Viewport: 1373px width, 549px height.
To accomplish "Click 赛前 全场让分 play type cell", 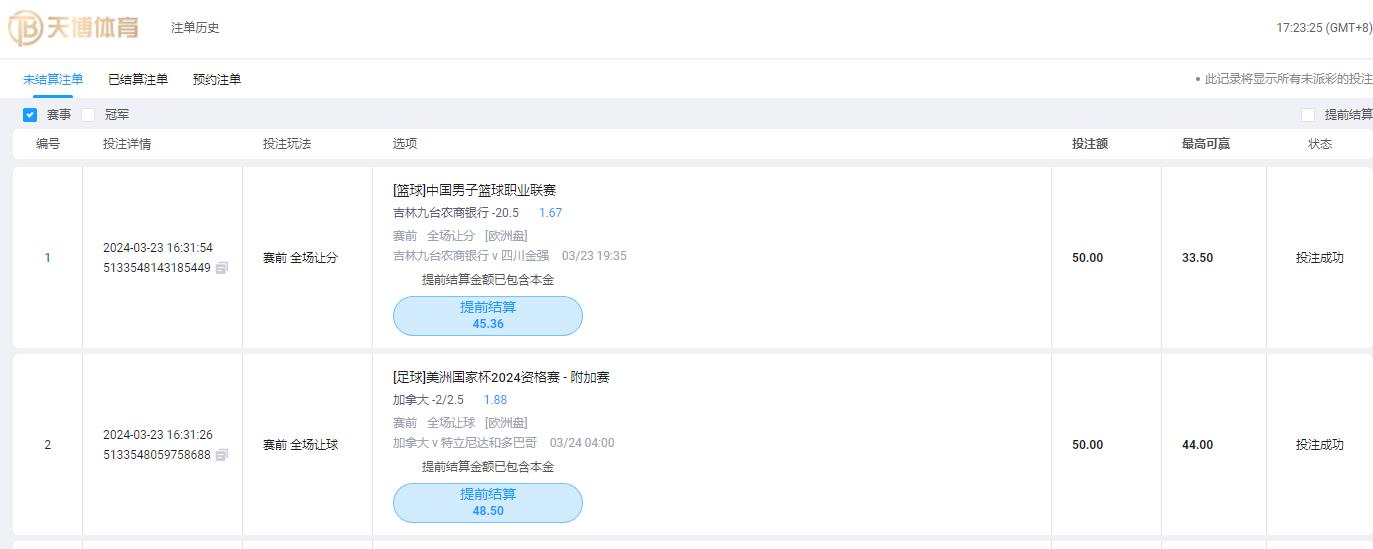I will click(x=300, y=258).
